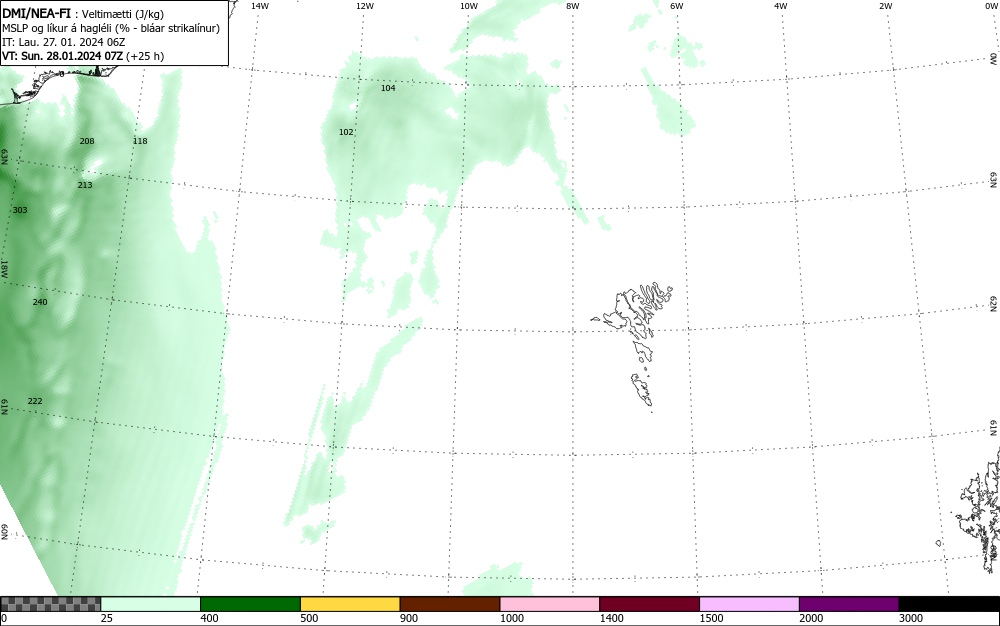Click the value label 102 on the map
The width and height of the screenshot is (1000, 626).
click(346, 132)
